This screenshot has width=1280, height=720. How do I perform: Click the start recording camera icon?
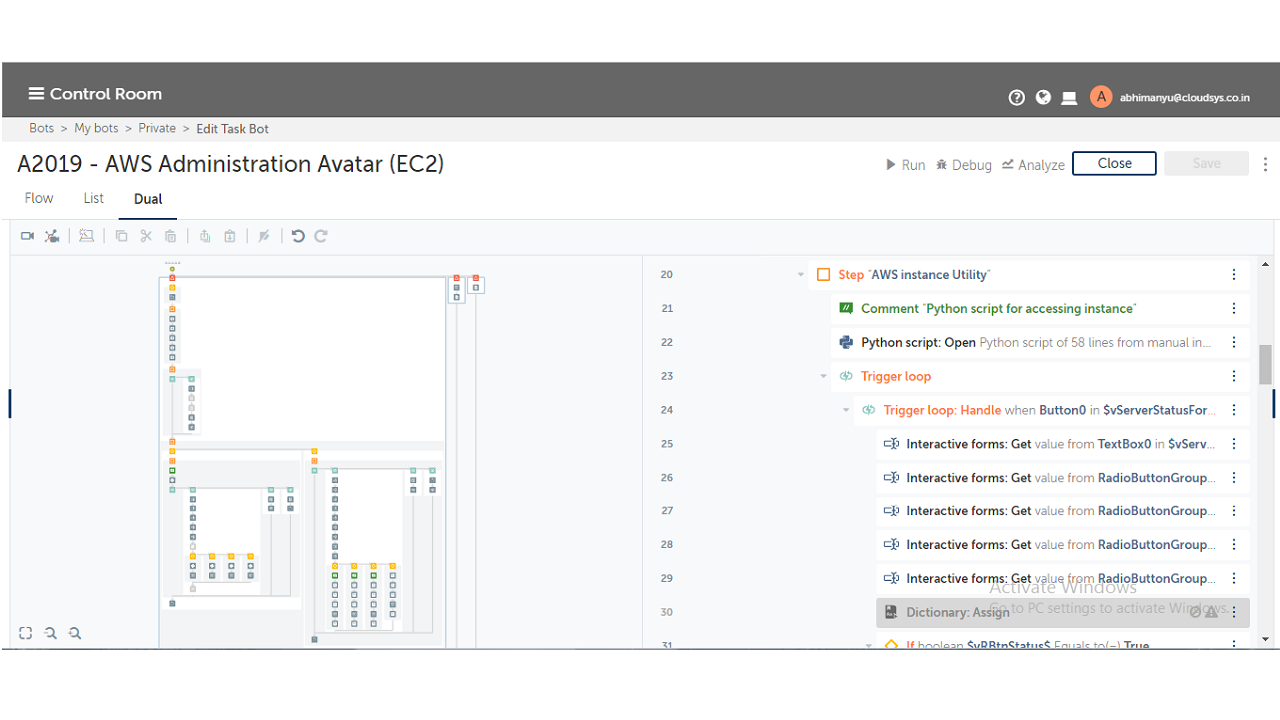27,236
